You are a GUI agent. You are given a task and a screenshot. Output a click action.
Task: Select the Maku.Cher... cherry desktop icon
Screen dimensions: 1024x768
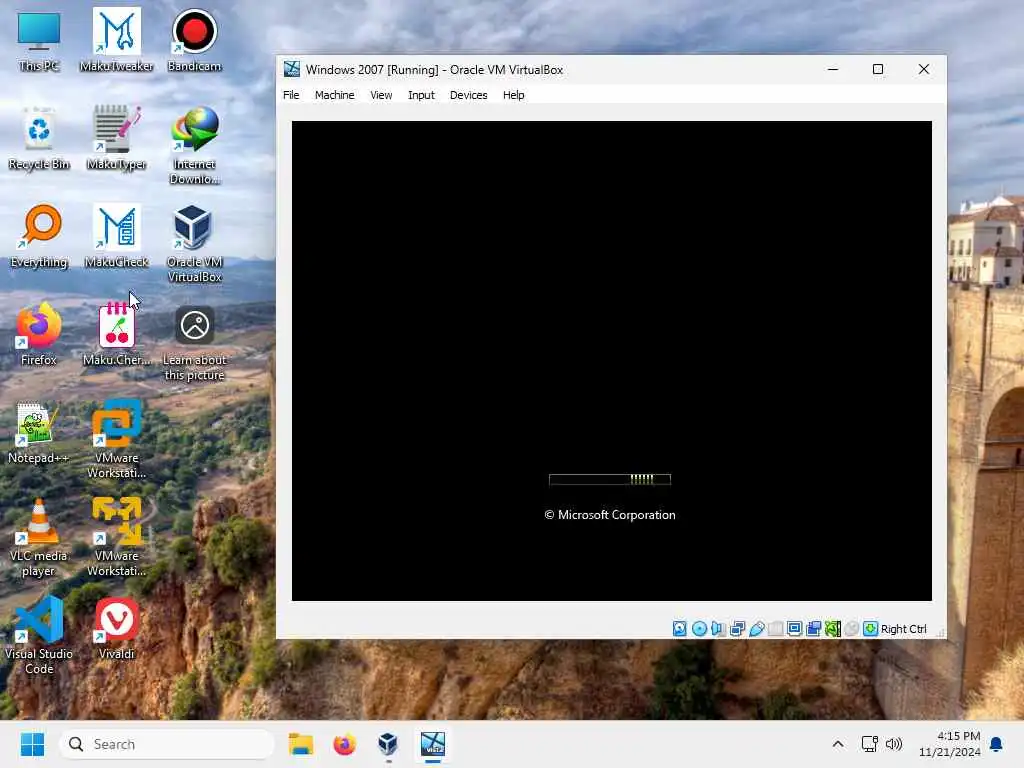[x=116, y=334]
